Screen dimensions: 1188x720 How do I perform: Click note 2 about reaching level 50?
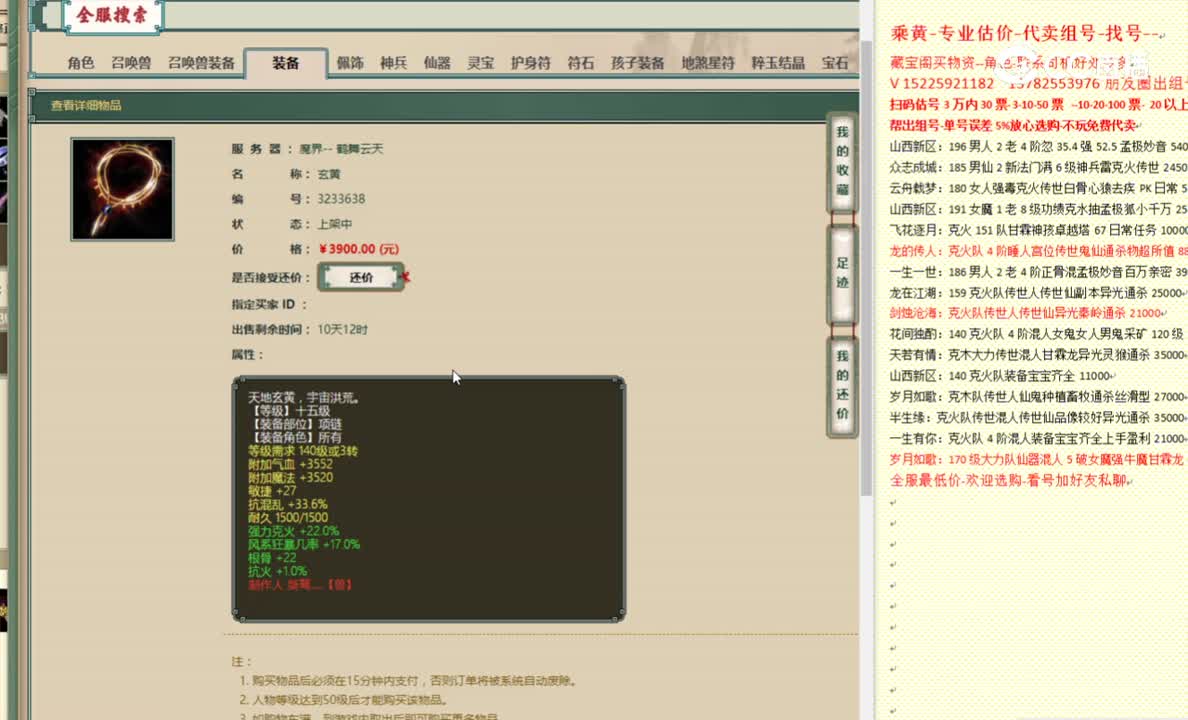[x=343, y=700]
